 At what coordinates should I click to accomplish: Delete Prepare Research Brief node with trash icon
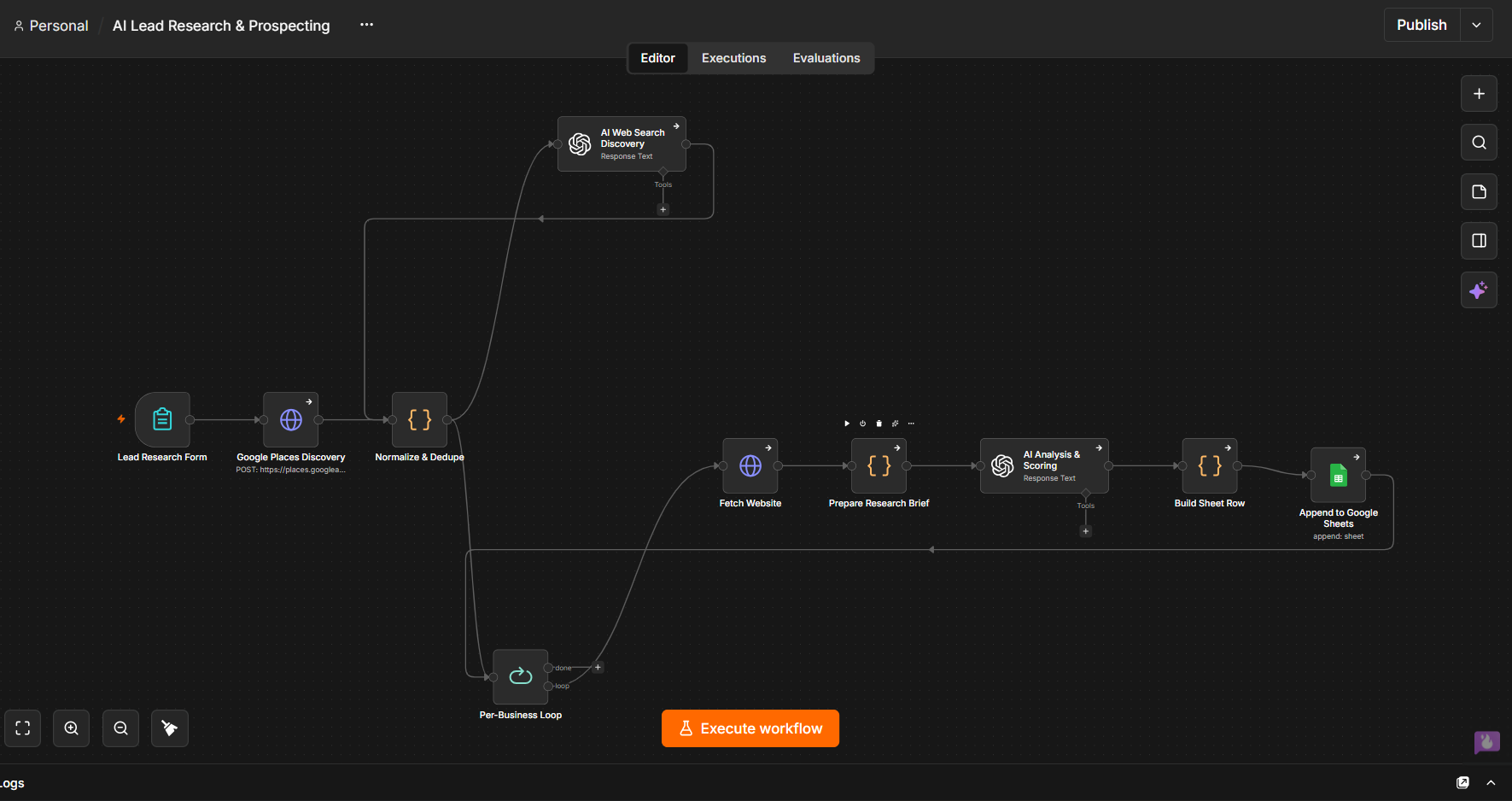pyautogui.click(x=879, y=424)
